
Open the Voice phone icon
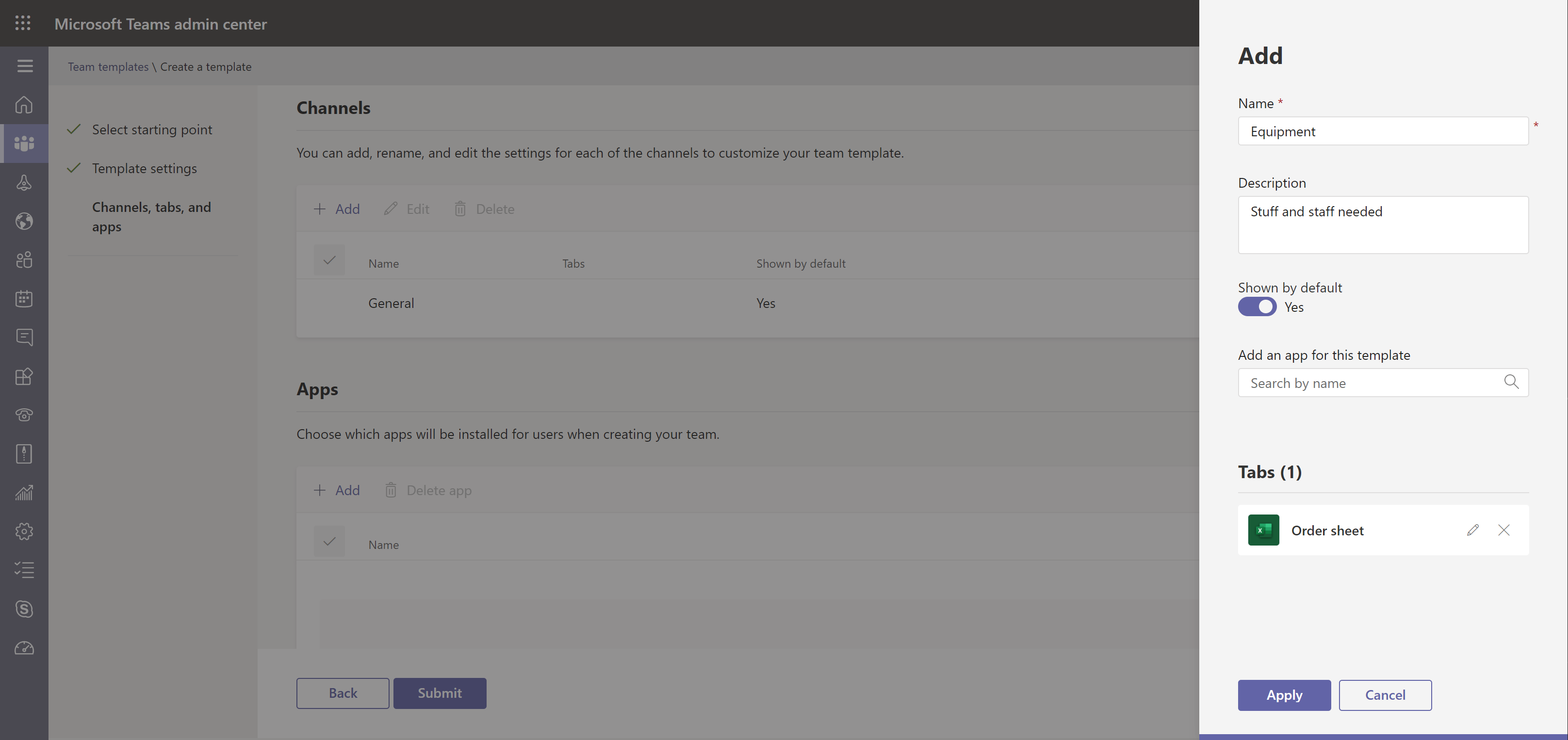(x=24, y=415)
